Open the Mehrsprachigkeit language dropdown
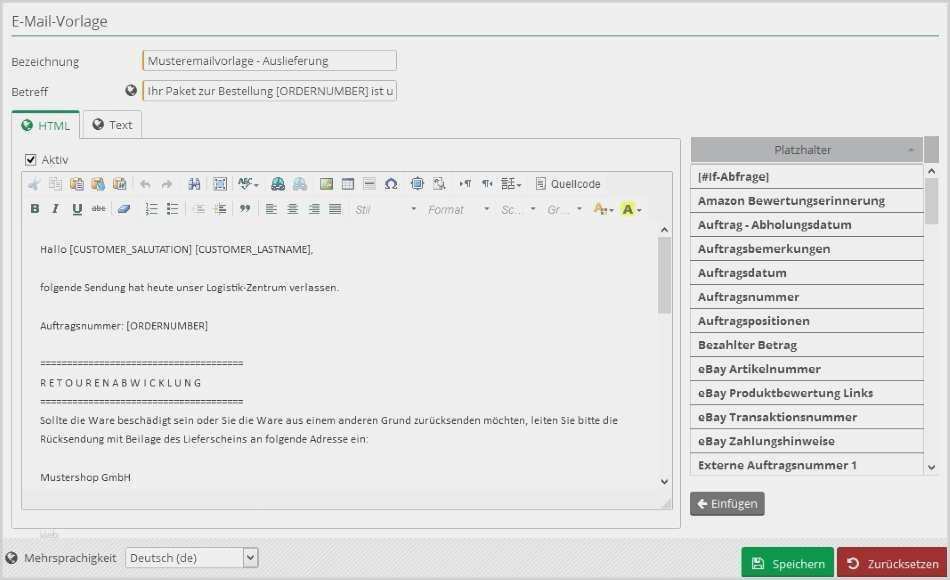 [191, 558]
